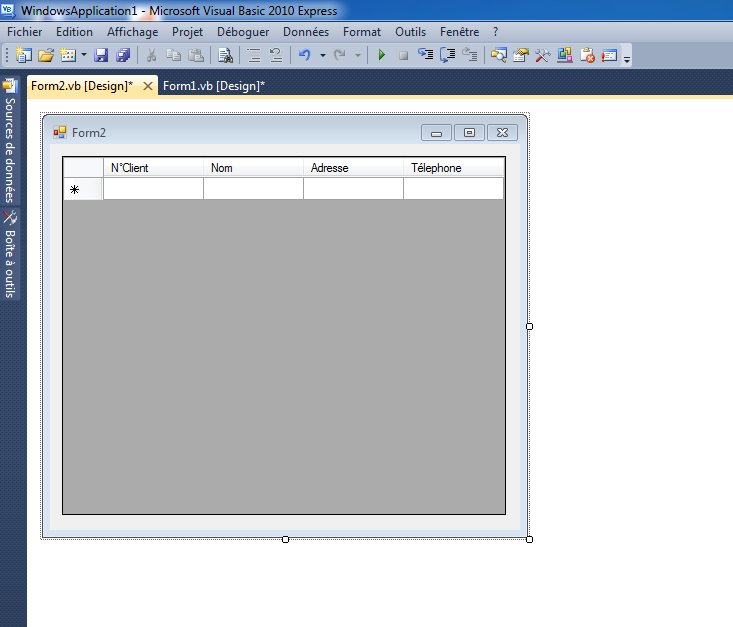Click the empty cell under Télephone

(x=453, y=189)
